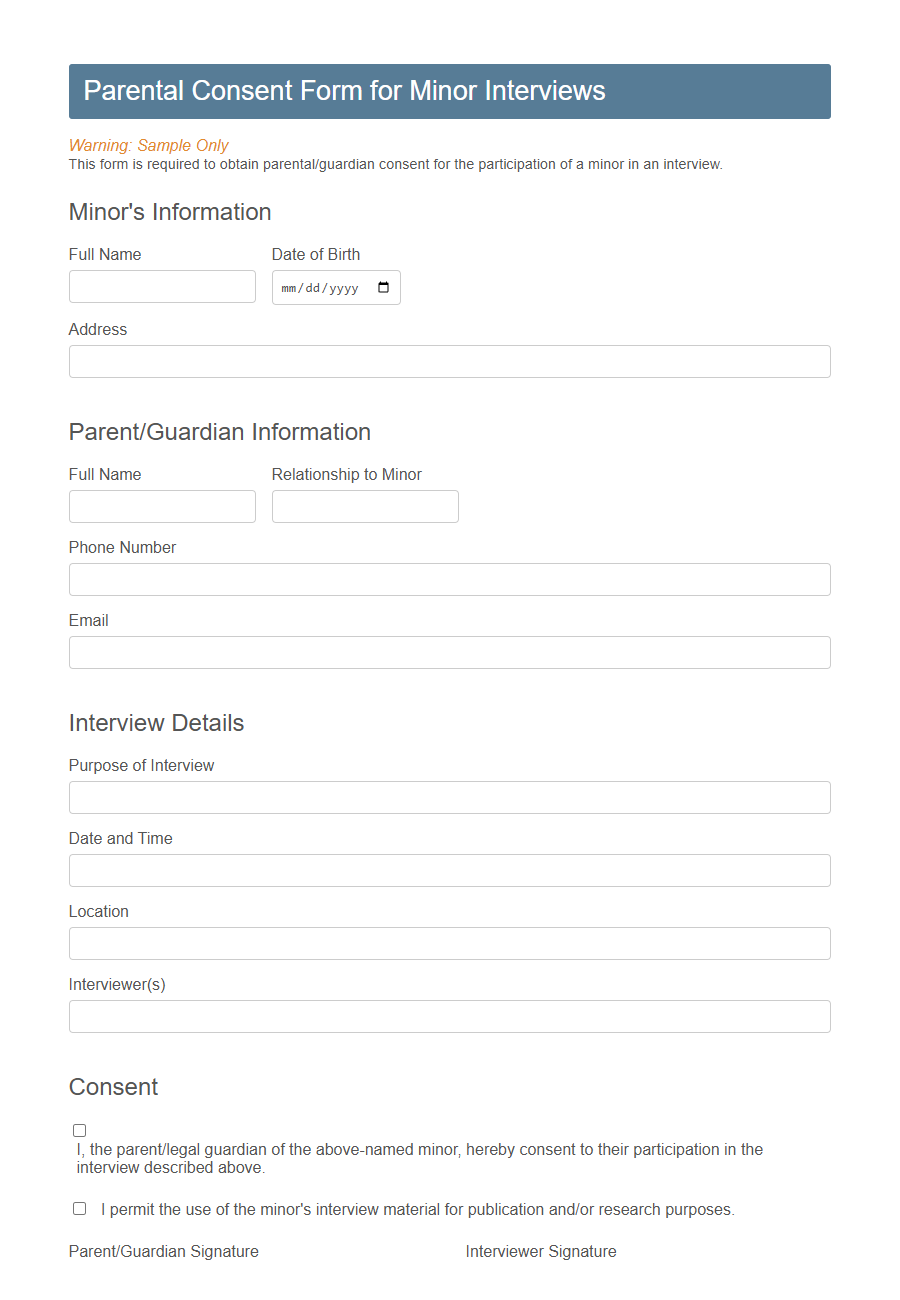Click the Minor's Information heading

pyautogui.click(x=170, y=212)
